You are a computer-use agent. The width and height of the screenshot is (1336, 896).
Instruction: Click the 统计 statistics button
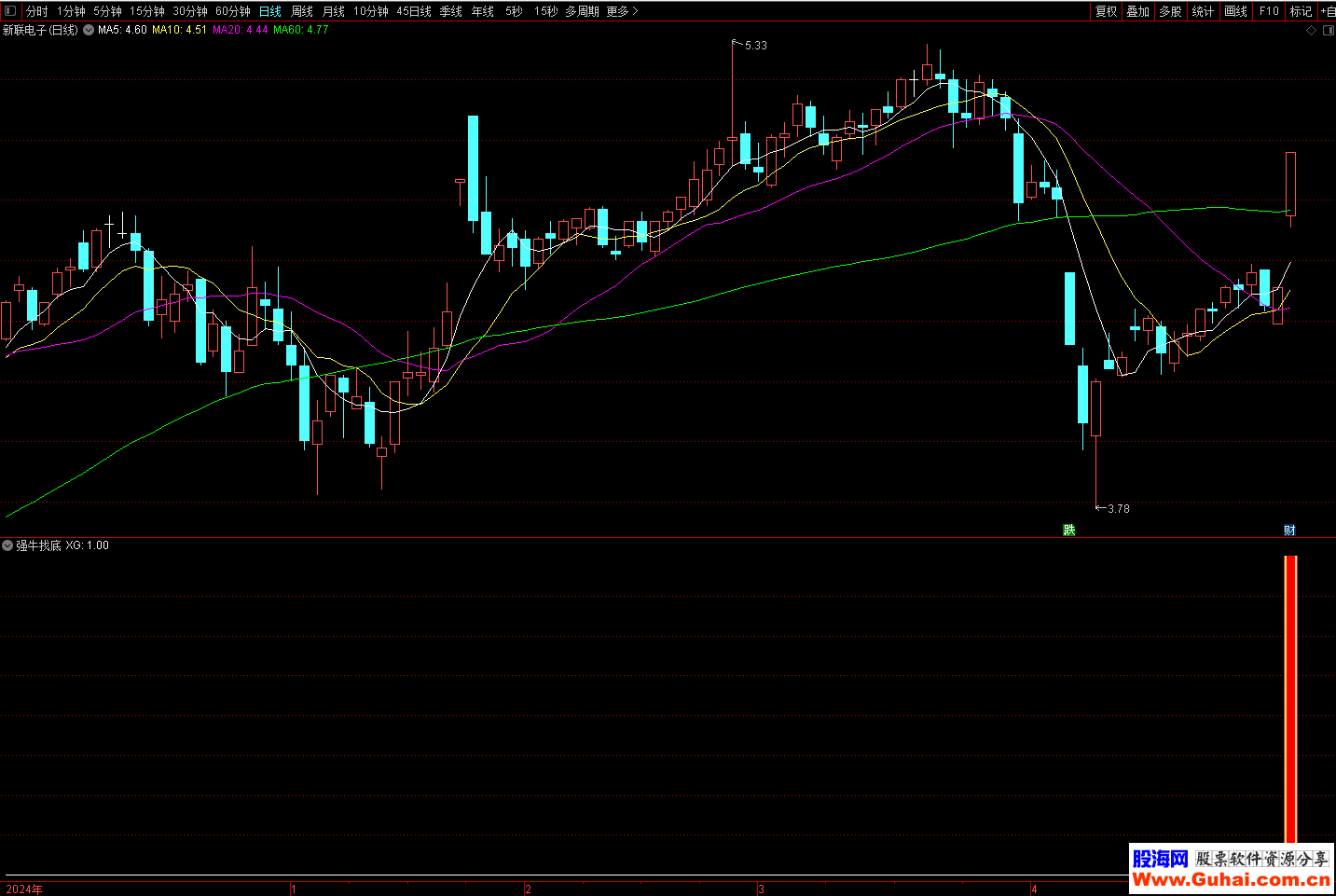point(1204,11)
